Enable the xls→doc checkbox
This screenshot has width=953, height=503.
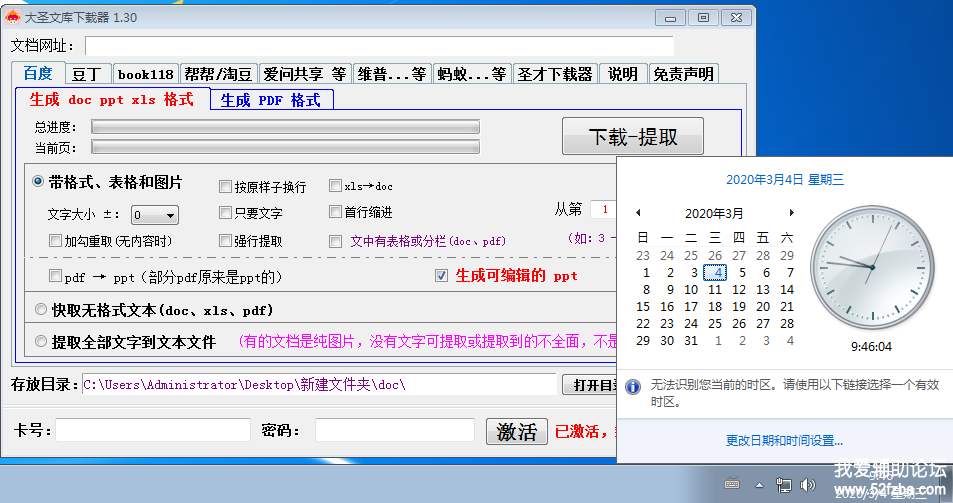335,185
